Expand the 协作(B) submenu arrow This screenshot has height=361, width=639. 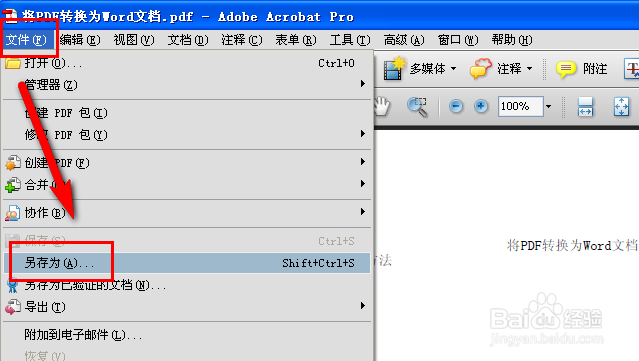pyautogui.click(x=362, y=212)
